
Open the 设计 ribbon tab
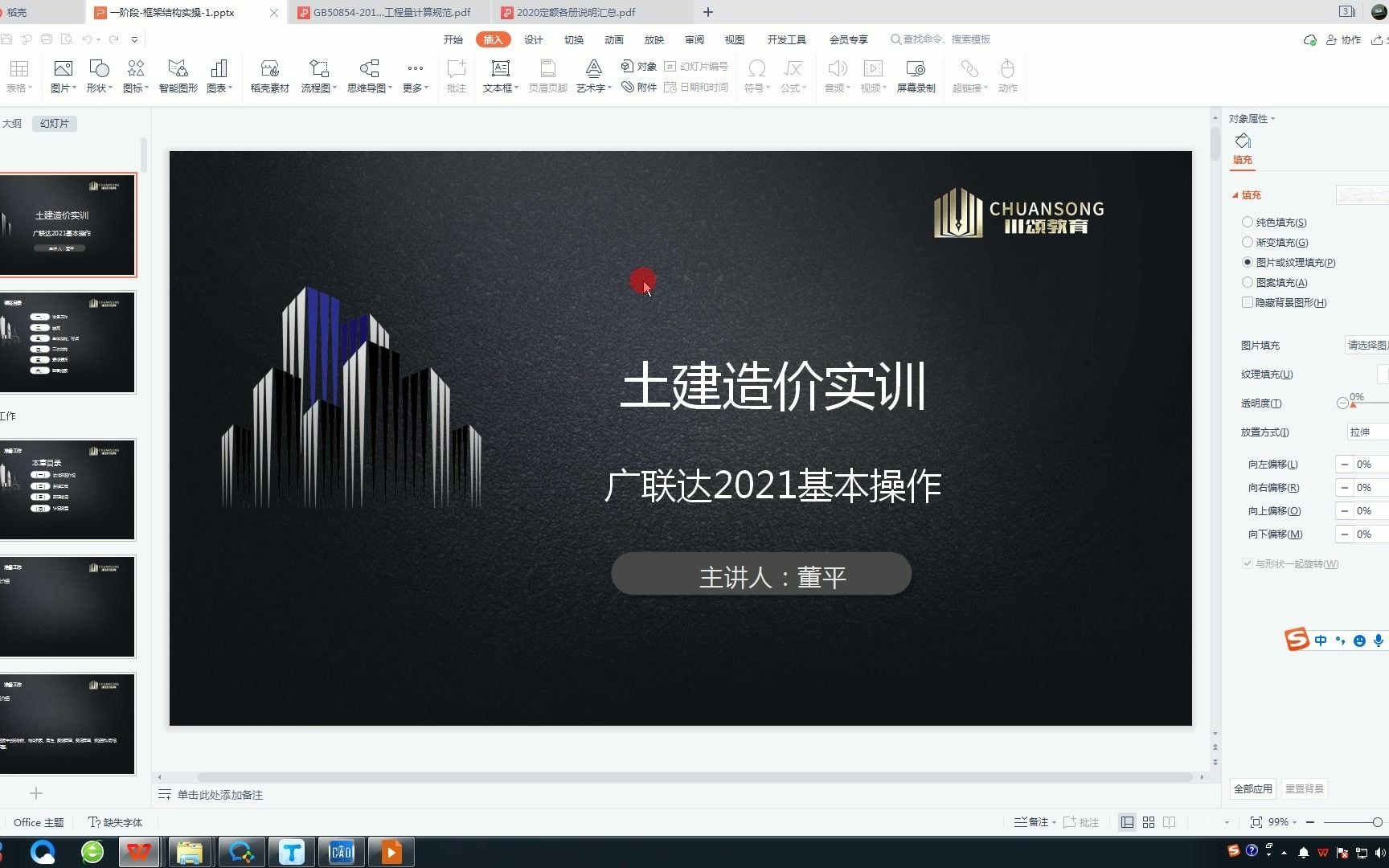coord(534,39)
